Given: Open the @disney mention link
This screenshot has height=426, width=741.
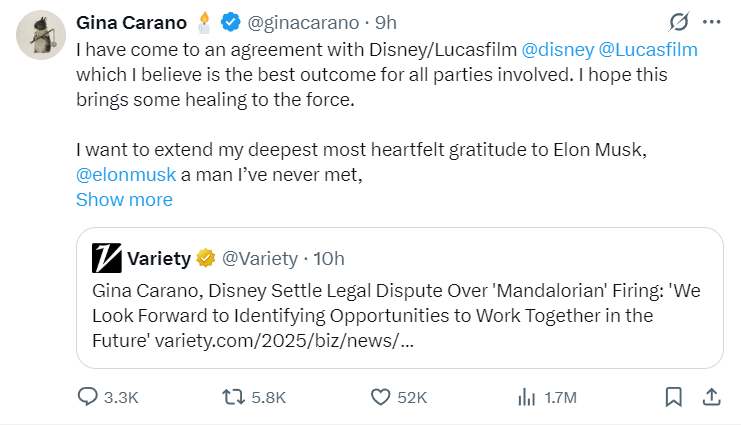Looking at the screenshot, I should tap(556, 49).
